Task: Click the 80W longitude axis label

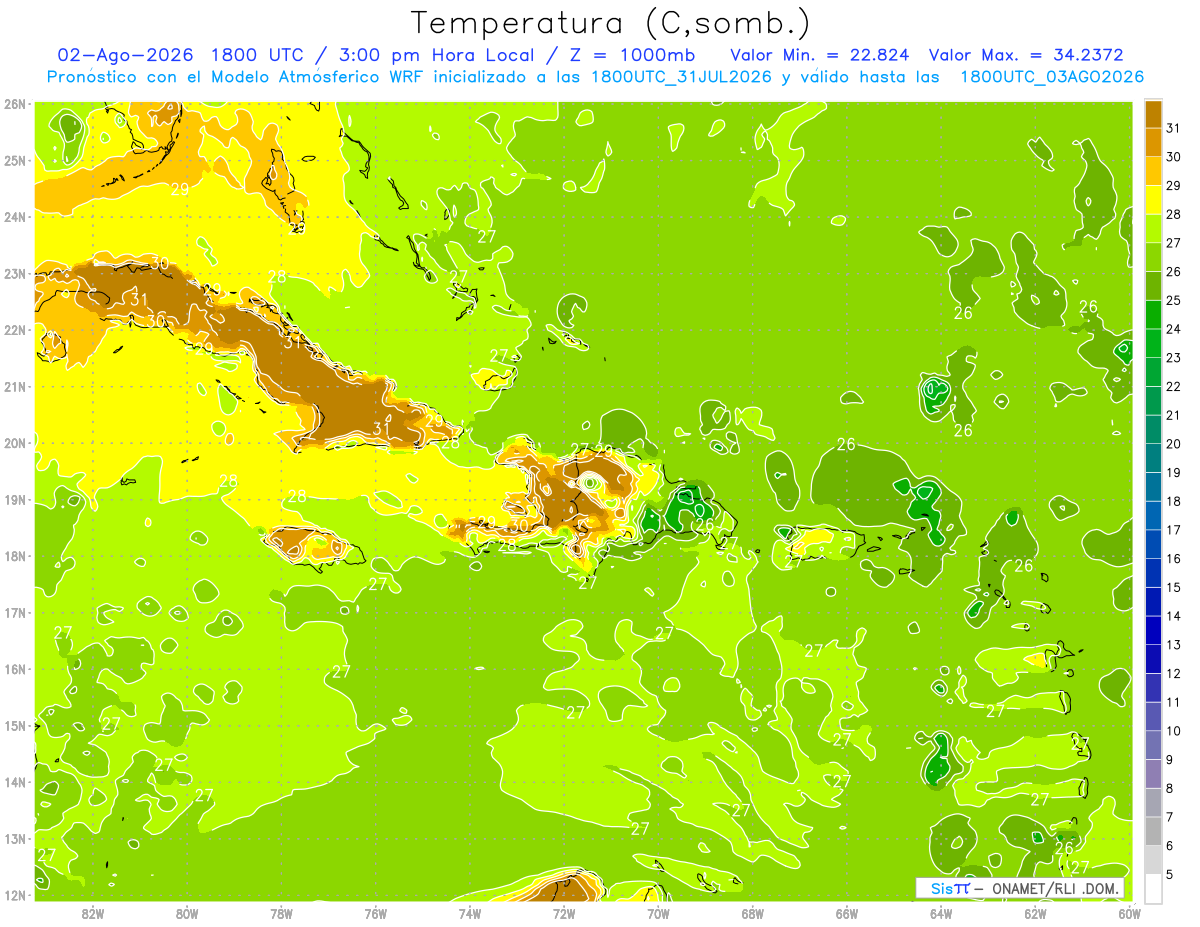Action: point(187,913)
